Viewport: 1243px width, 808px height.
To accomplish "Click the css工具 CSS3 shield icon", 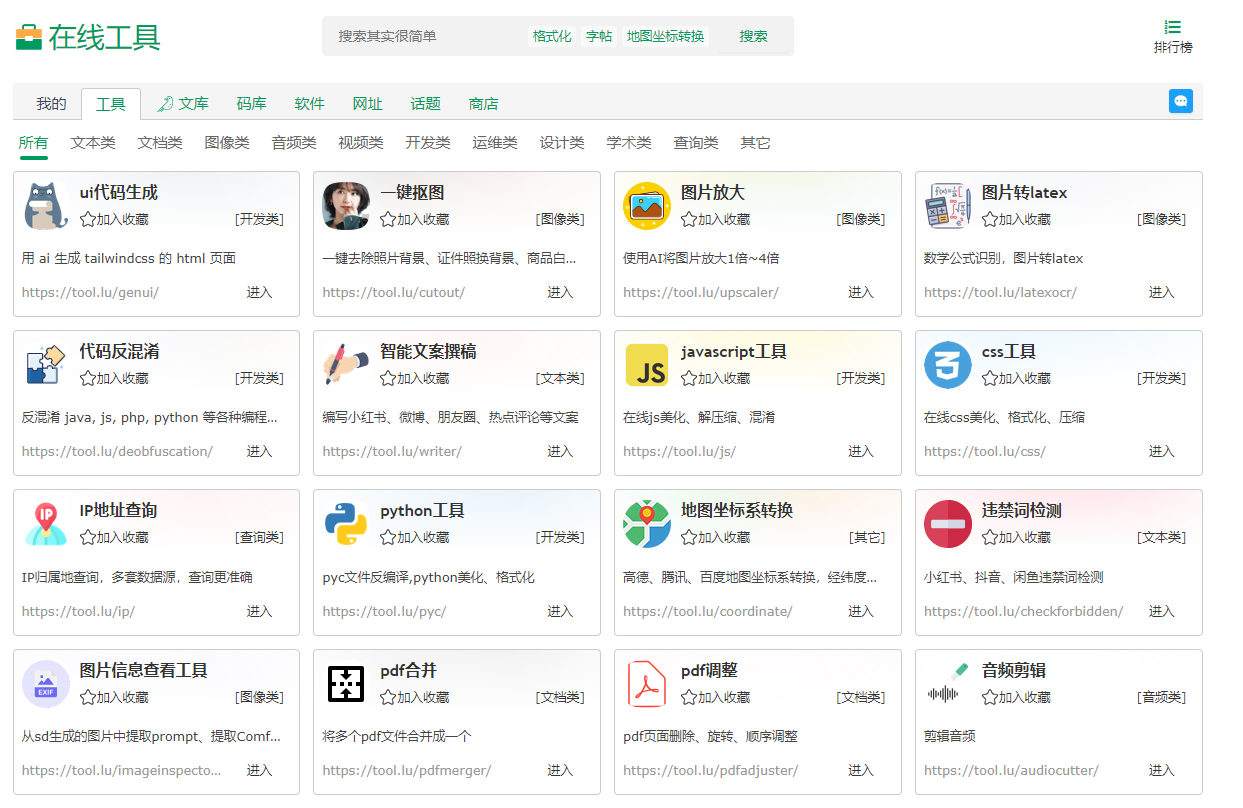I will [x=947, y=365].
